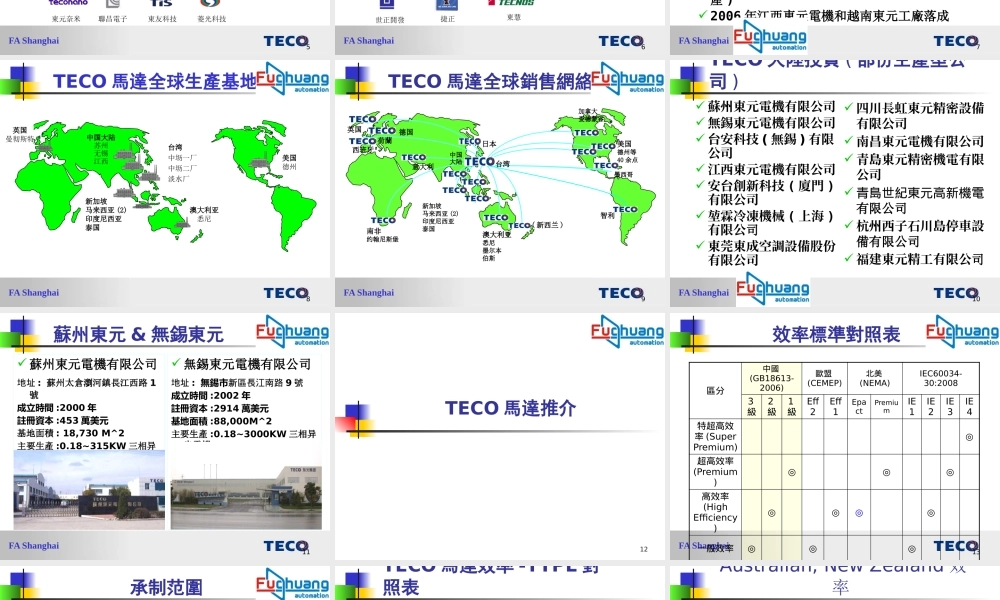Select top slide showing 世正開發 logo
Viewport: 1000px width, 600px height.
499,27
